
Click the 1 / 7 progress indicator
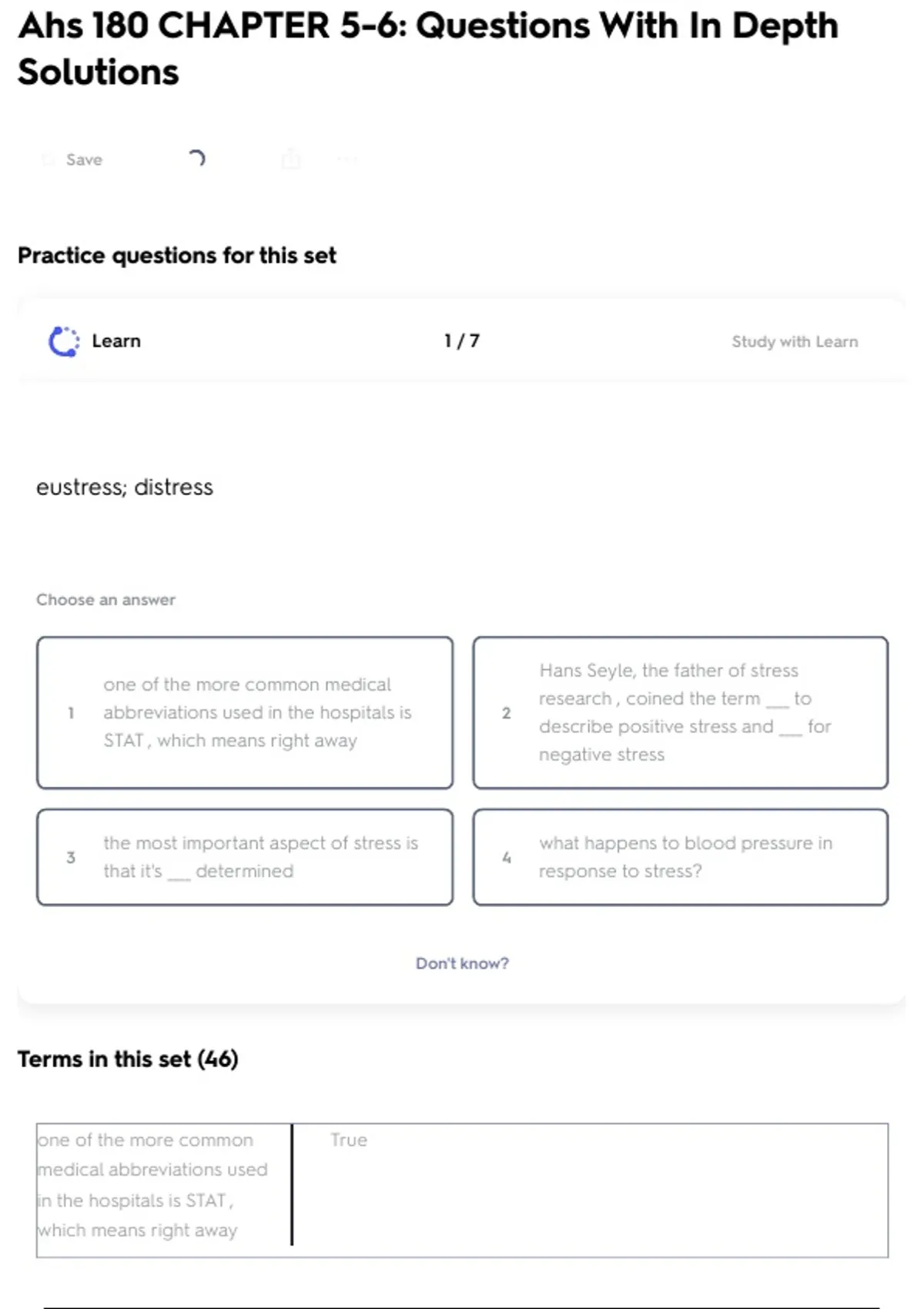tap(462, 341)
